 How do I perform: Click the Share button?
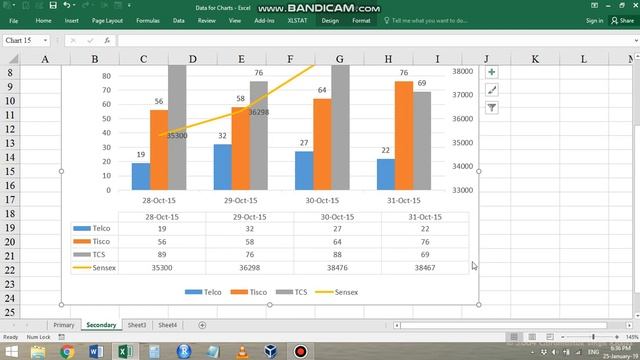(x=622, y=20)
